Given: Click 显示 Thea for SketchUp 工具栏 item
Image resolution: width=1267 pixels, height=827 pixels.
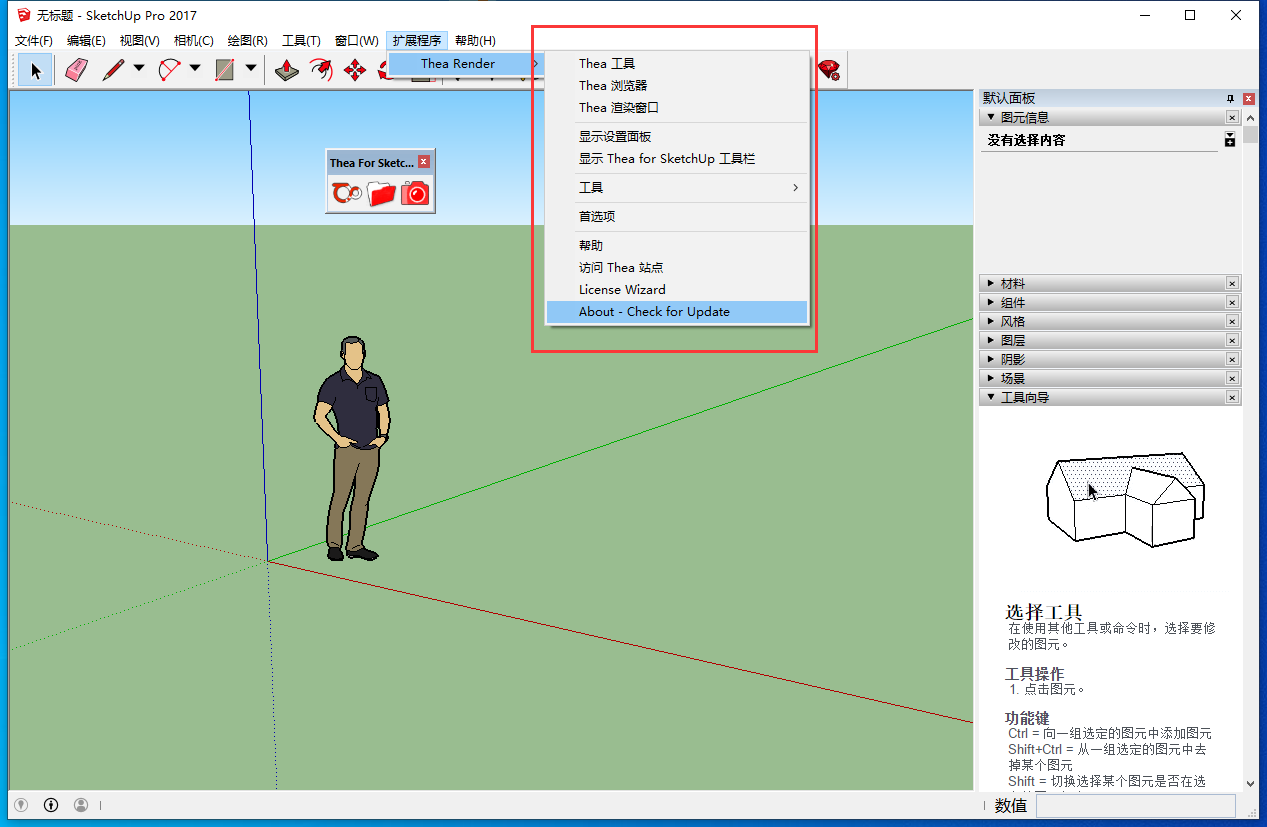Looking at the screenshot, I should [x=677, y=159].
